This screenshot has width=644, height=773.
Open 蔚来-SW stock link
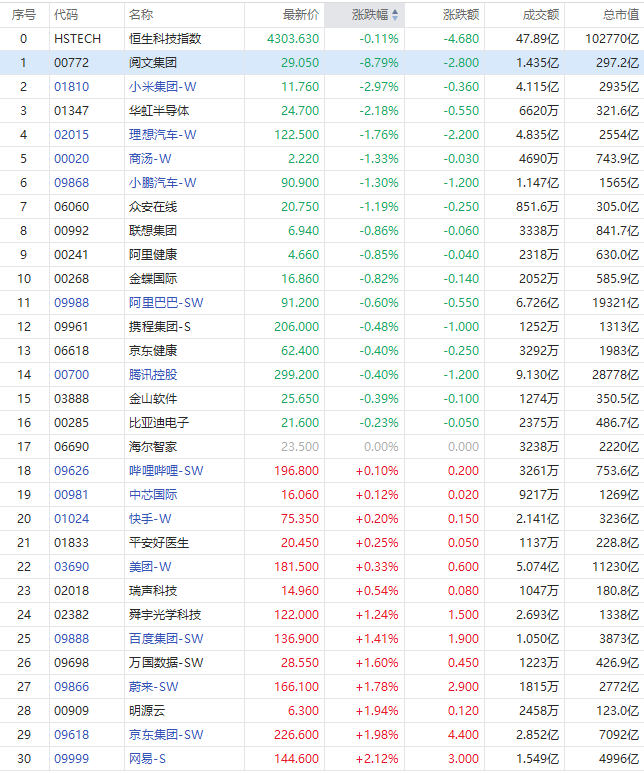coord(154,687)
